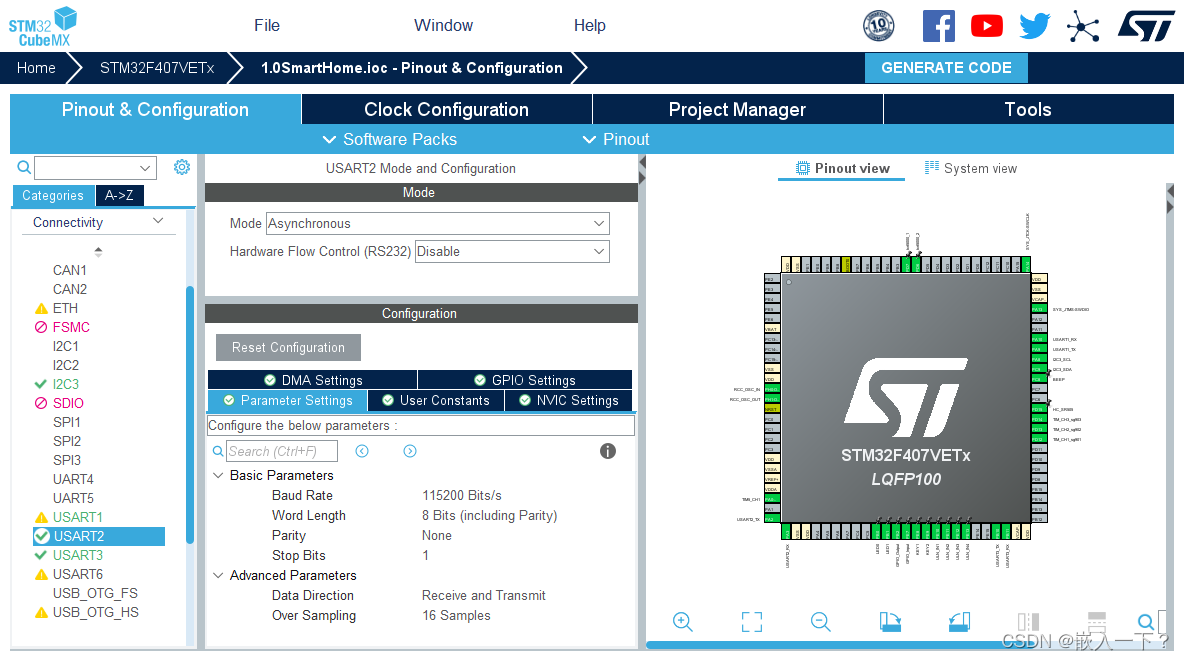The width and height of the screenshot is (1184, 661).
Task: Fit chip view to screen icon
Action: [752, 622]
